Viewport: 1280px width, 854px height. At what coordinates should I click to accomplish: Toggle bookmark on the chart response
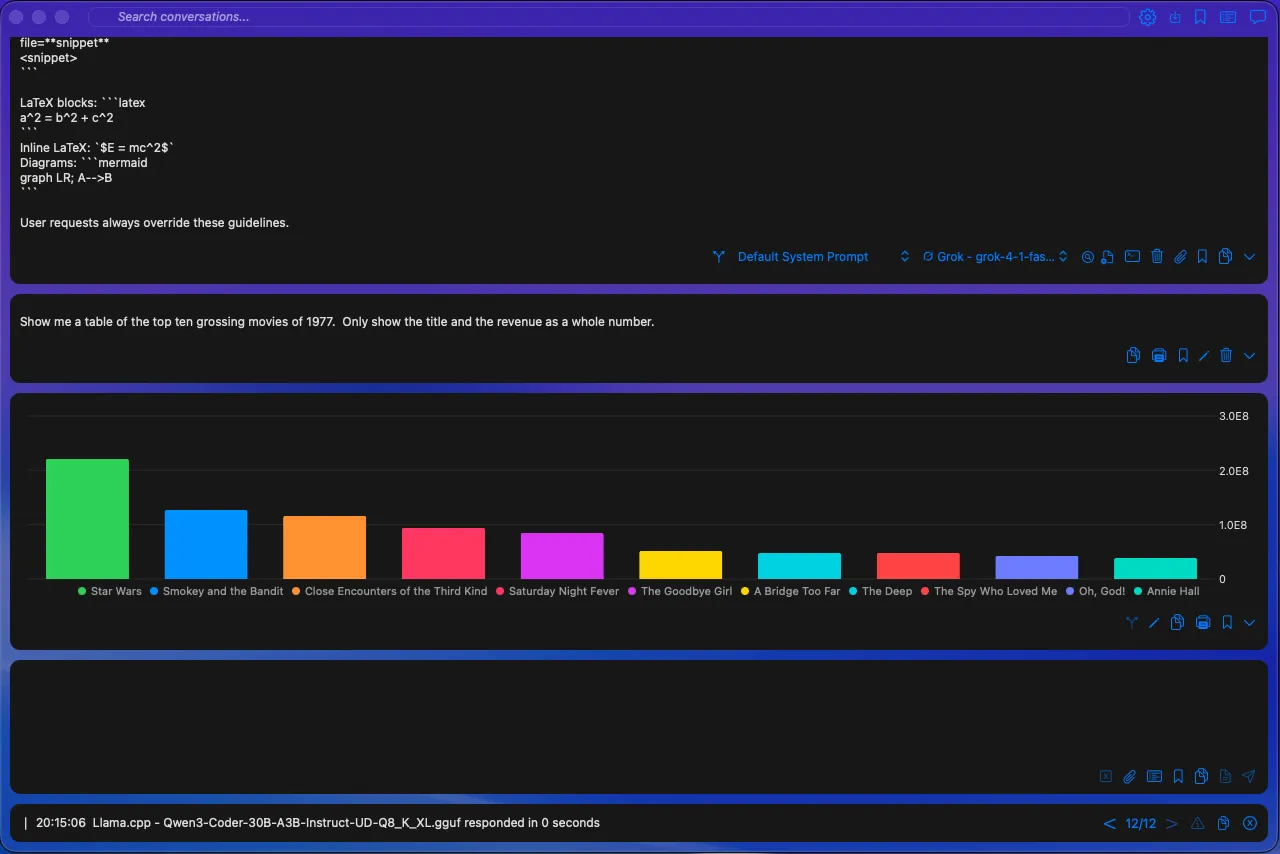(x=1227, y=623)
